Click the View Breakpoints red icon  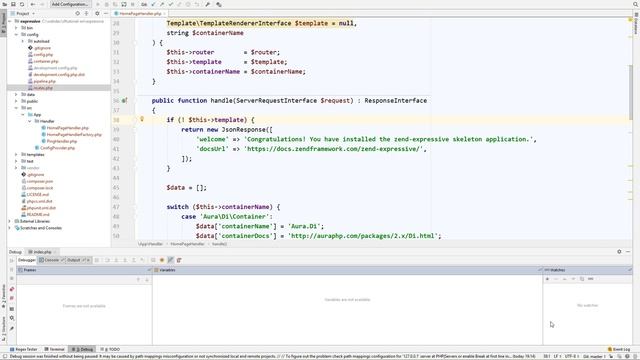pyautogui.click(x=12, y=289)
